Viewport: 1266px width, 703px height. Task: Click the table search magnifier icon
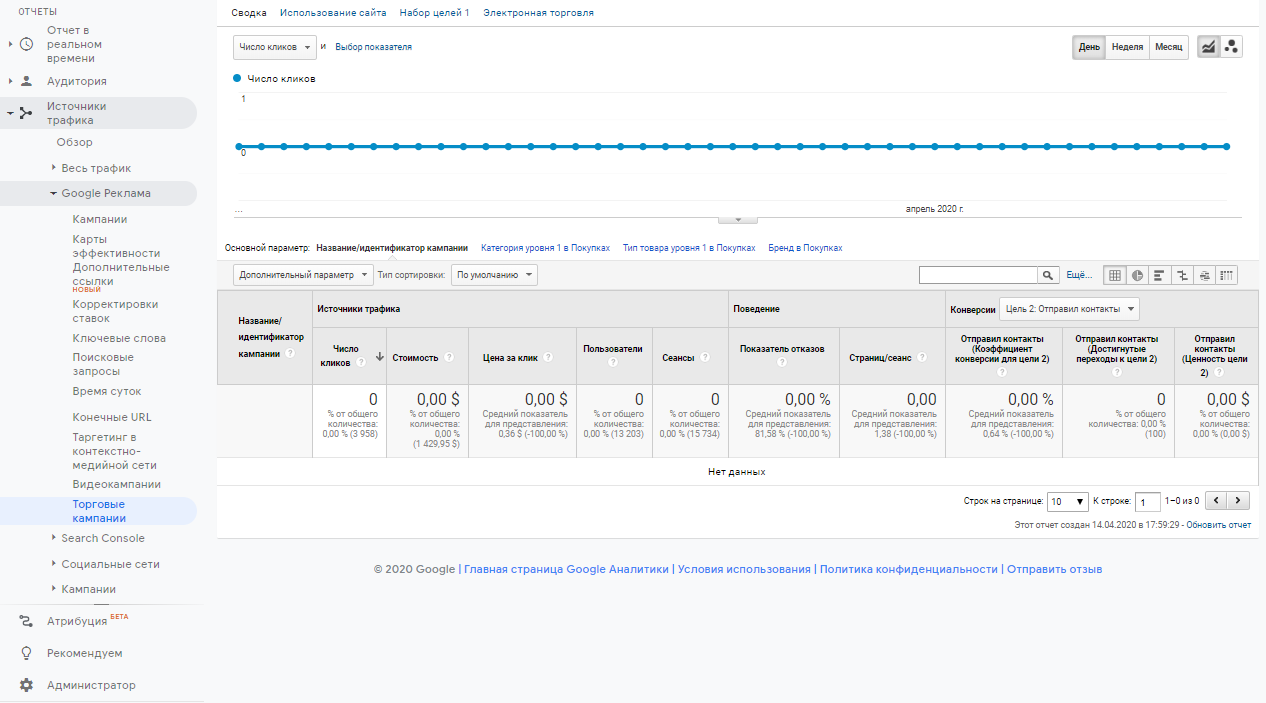click(1048, 275)
